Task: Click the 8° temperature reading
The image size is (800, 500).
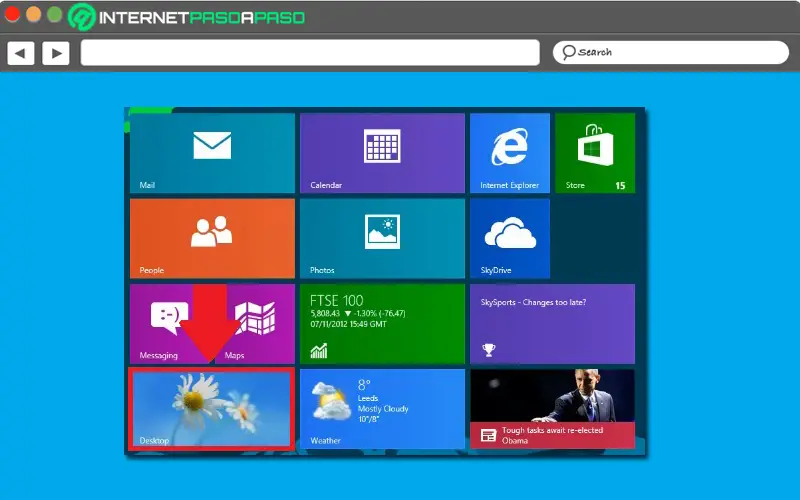Action: (x=364, y=384)
